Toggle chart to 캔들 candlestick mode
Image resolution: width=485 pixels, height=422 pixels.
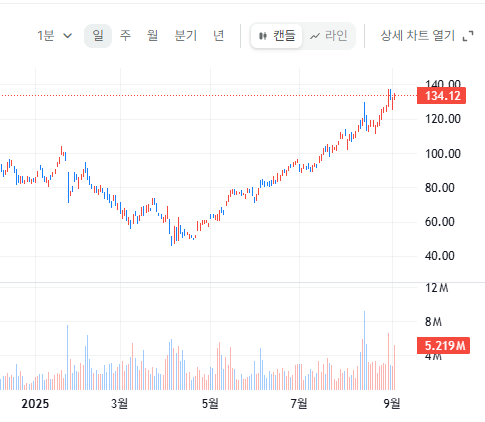click(x=277, y=36)
